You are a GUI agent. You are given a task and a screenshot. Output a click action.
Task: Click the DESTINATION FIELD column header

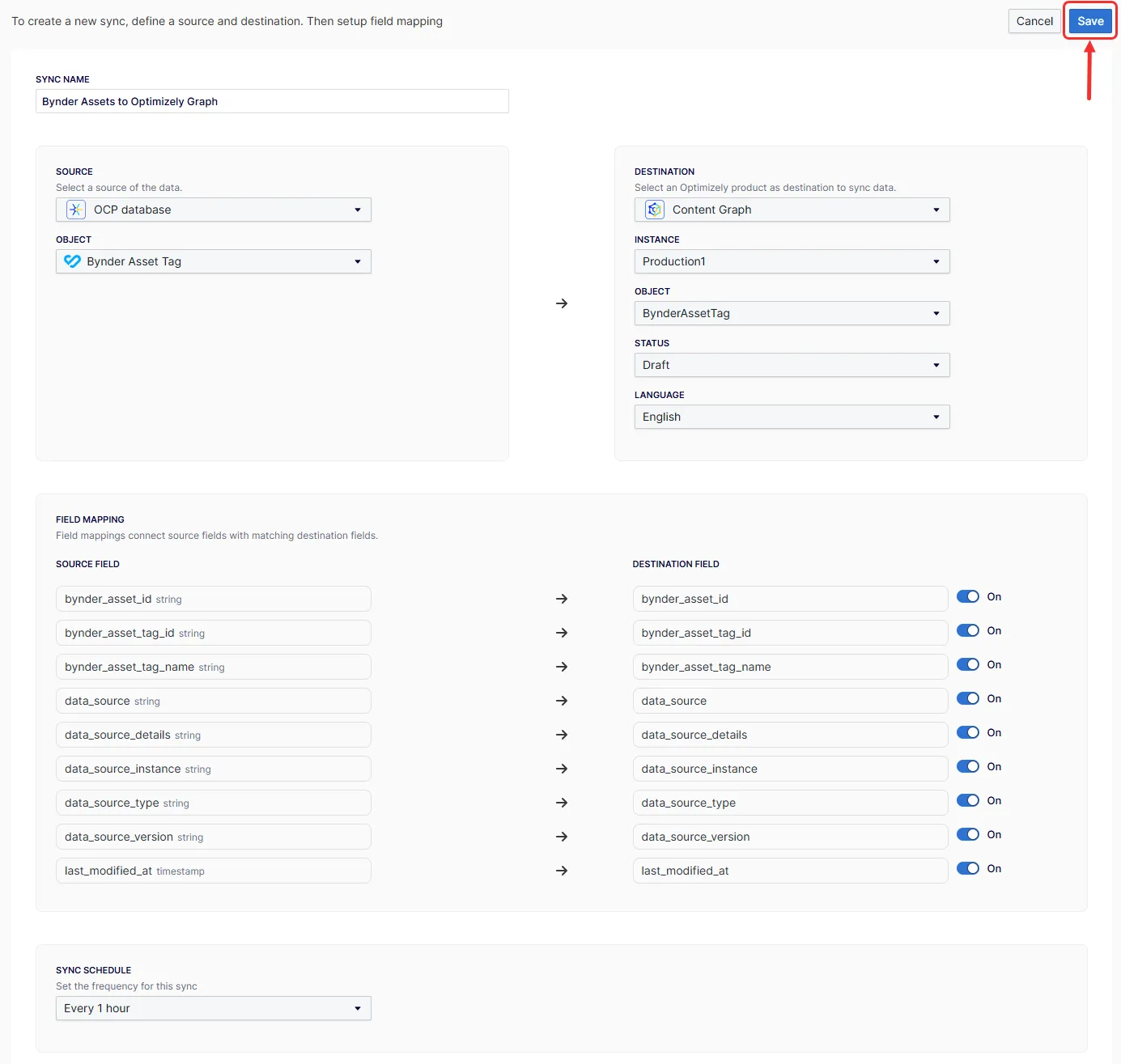[x=676, y=564]
